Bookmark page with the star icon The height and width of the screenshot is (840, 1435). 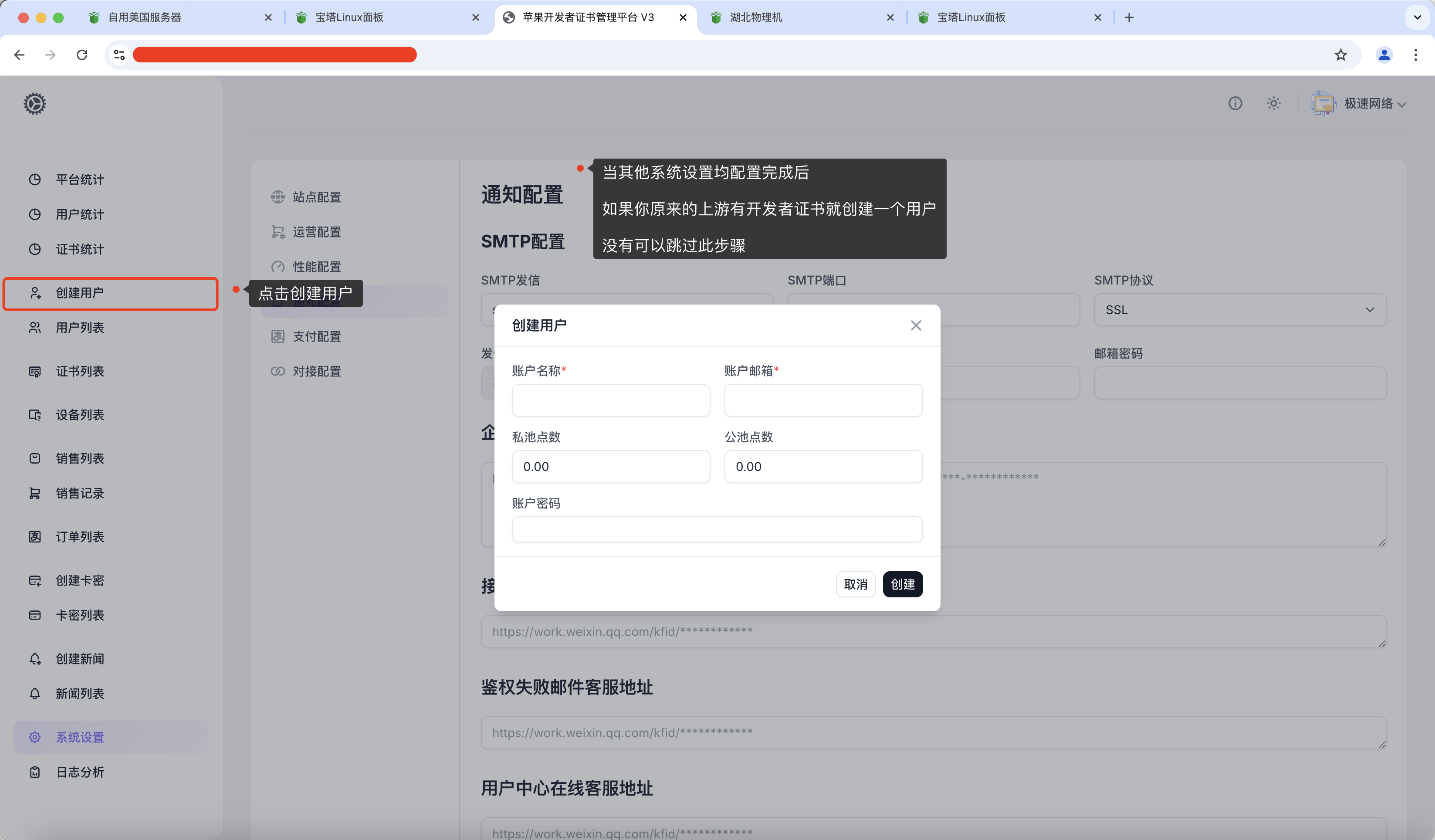[x=1341, y=54]
